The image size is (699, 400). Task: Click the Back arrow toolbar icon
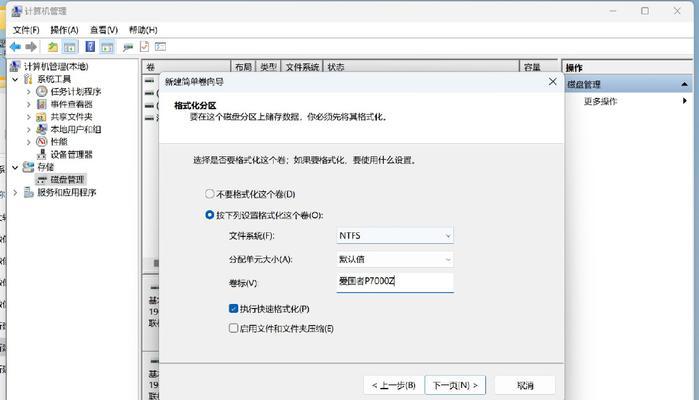pyautogui.click(x=15, y=47)
